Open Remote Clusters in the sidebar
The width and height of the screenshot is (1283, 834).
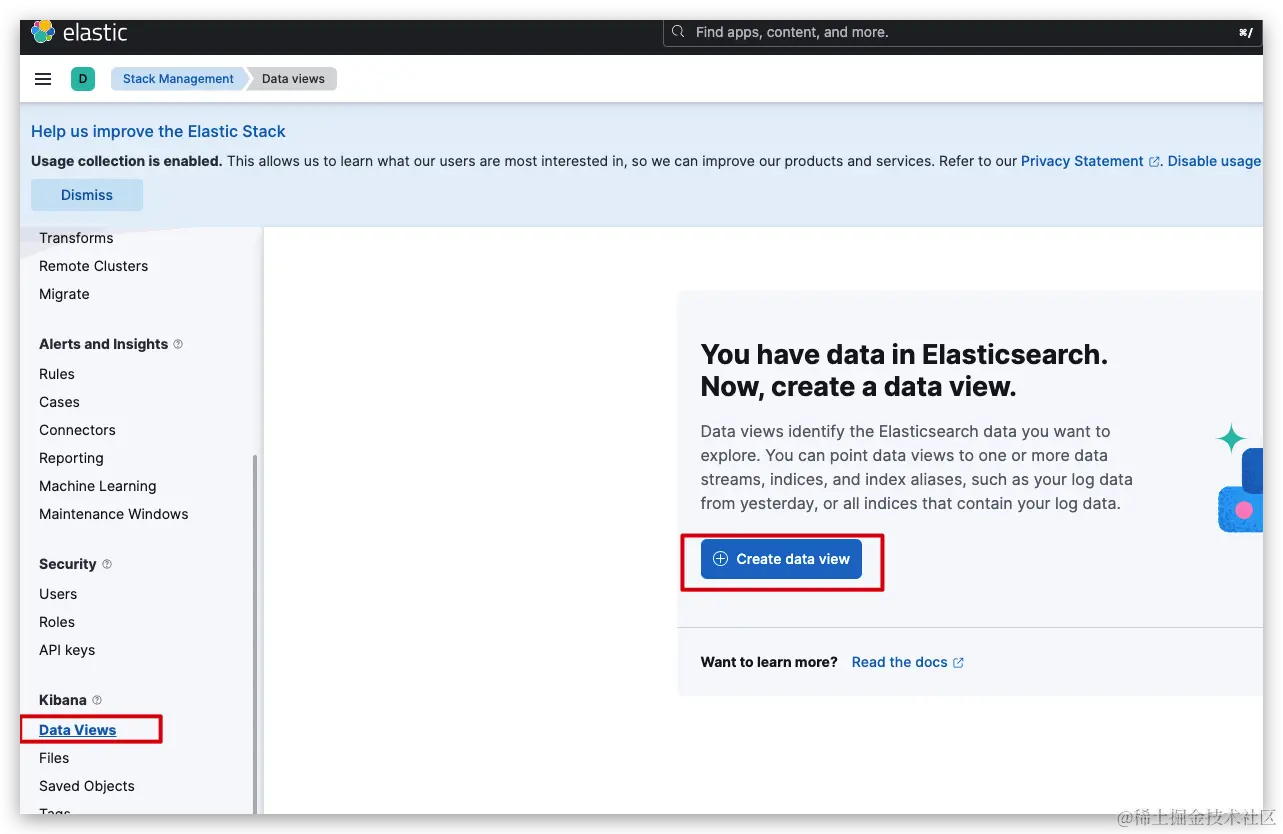[x=93, y=266]
